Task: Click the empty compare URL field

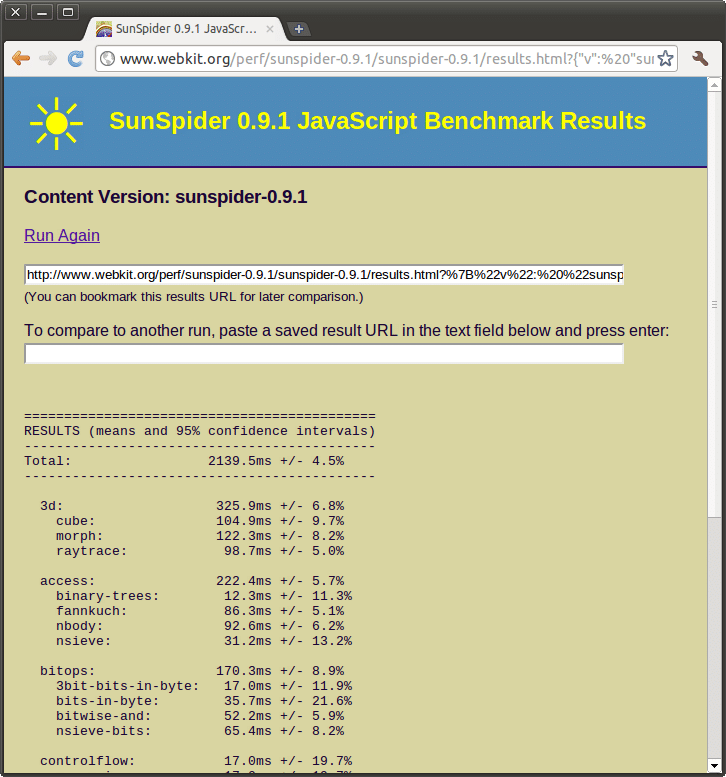Action: 324,354
